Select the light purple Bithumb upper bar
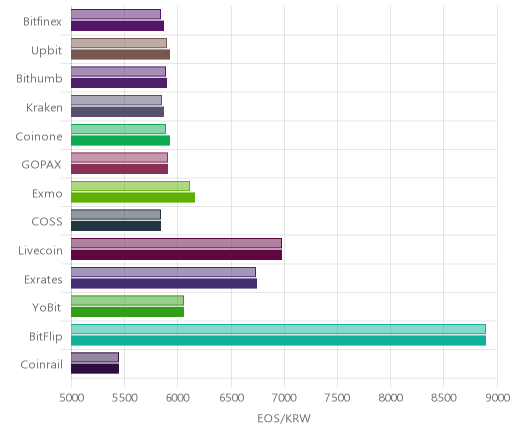 tap(118, 72)
